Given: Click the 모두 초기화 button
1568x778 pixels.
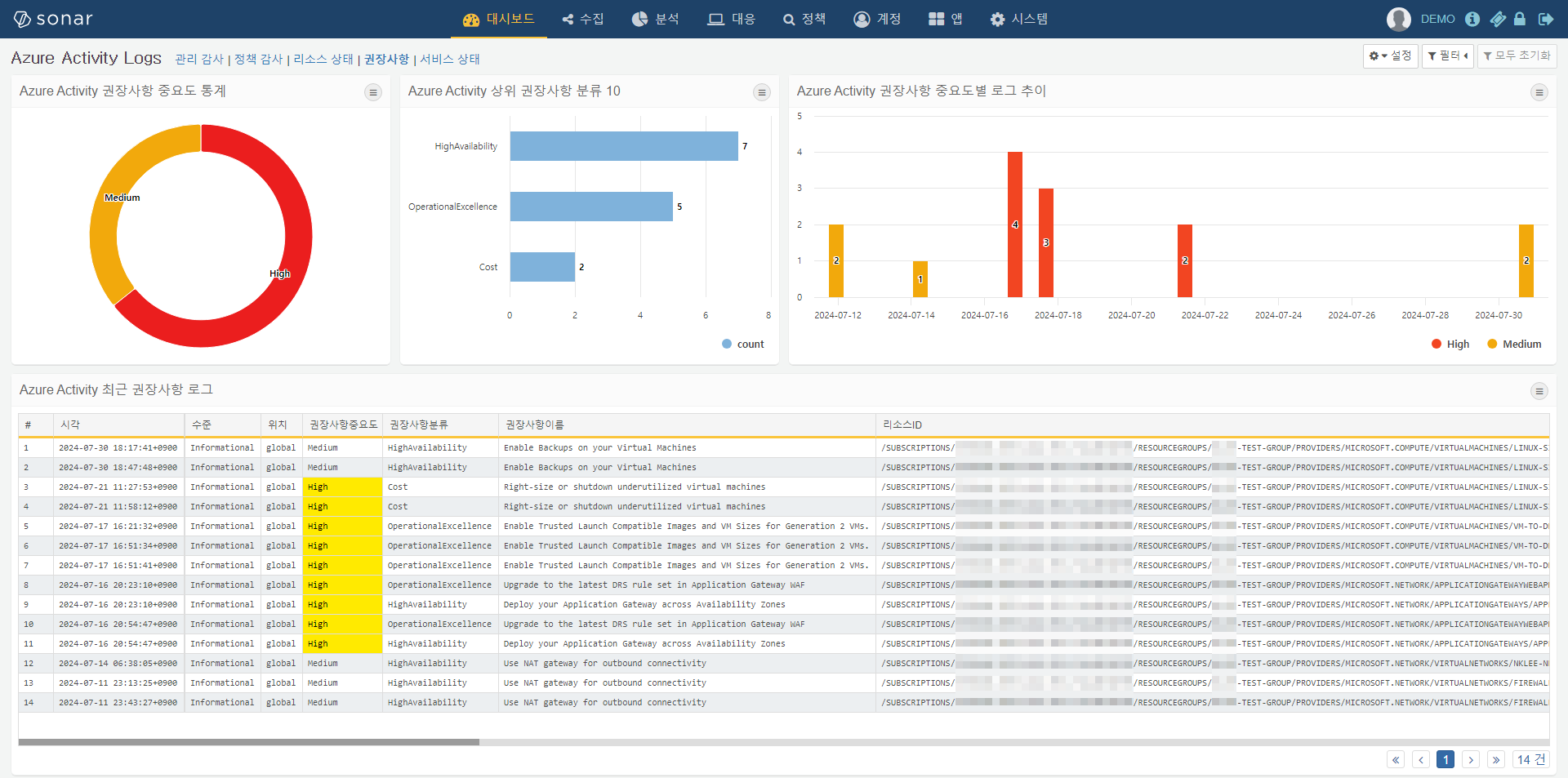Looking at the screenshot, I should tap(1517, 56).
